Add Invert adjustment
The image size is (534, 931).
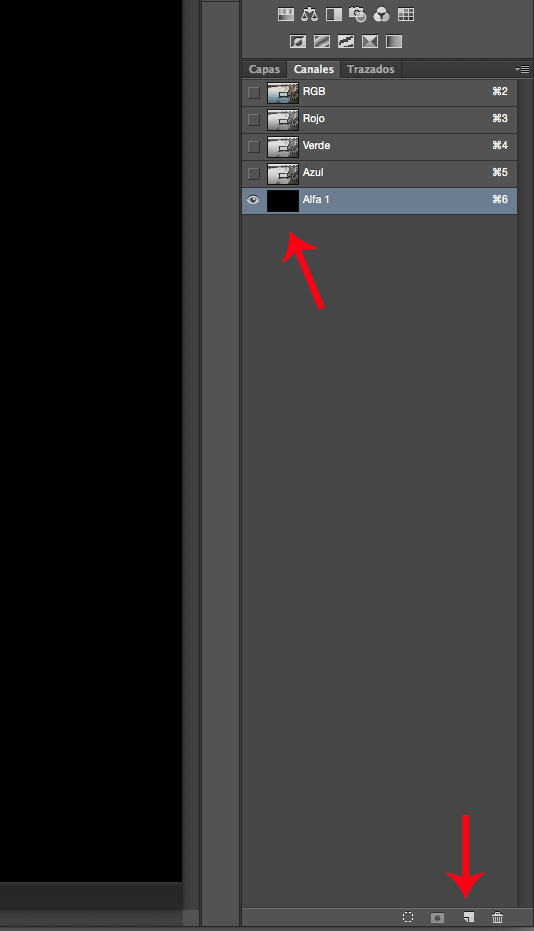(298, 41)
